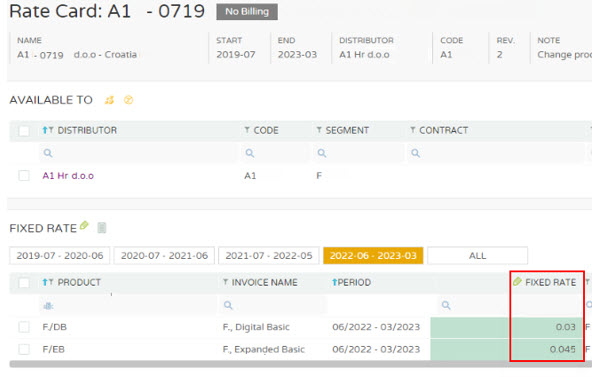Click the search icon under SEGMENT column
Screen dimensions: 601x377
click(x=322, y=153)
